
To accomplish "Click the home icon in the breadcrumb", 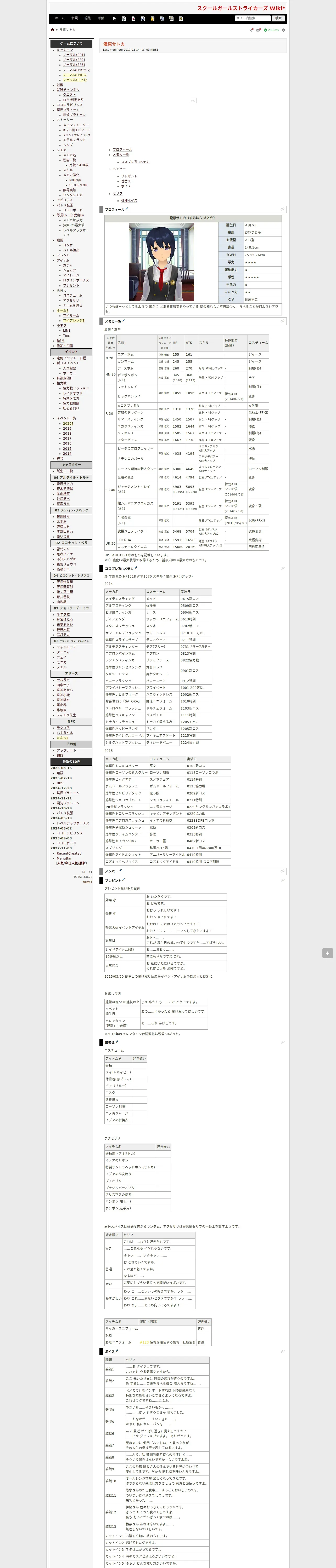I will click(x=52, y=30).
